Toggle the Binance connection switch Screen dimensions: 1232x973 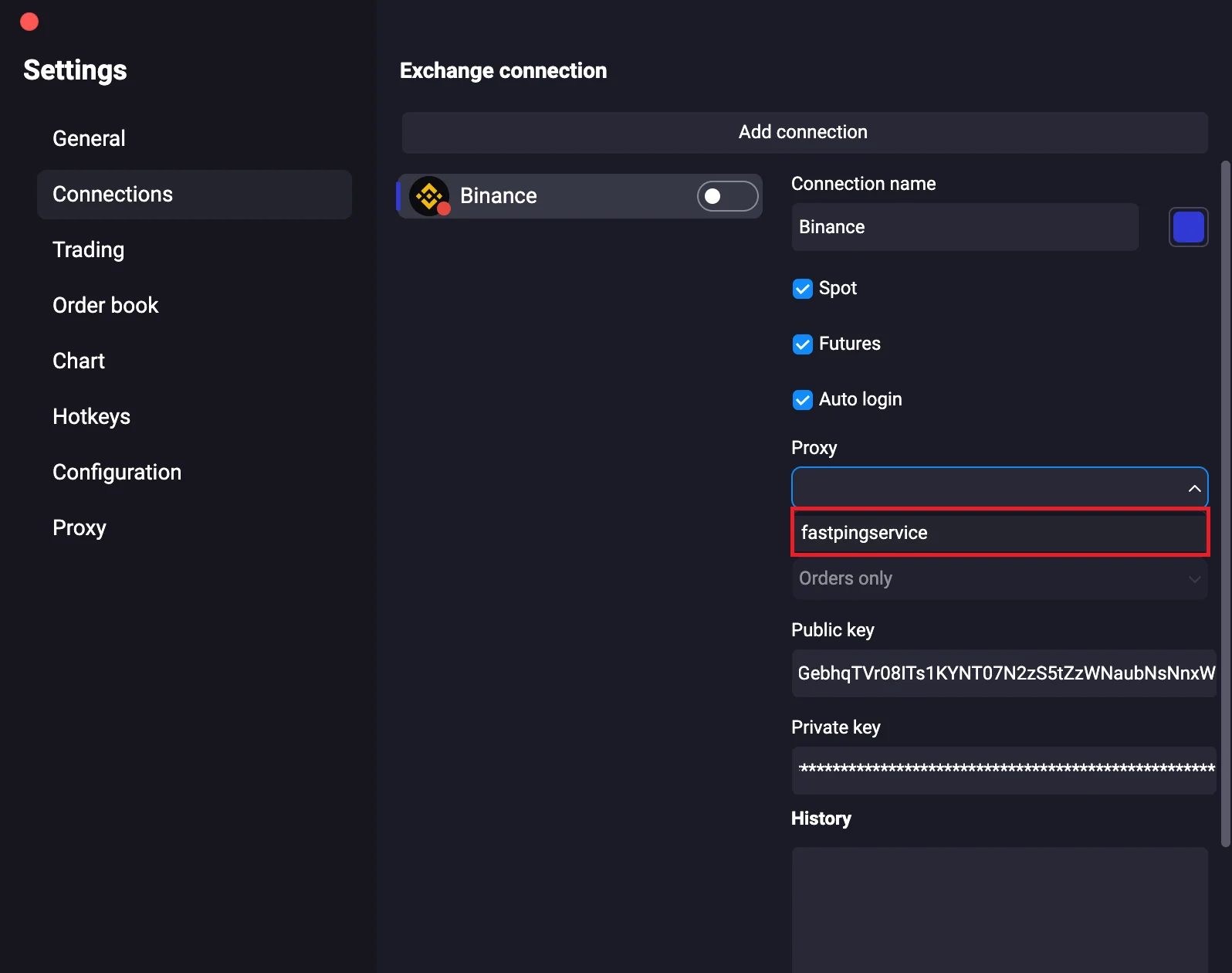point(726,196)
